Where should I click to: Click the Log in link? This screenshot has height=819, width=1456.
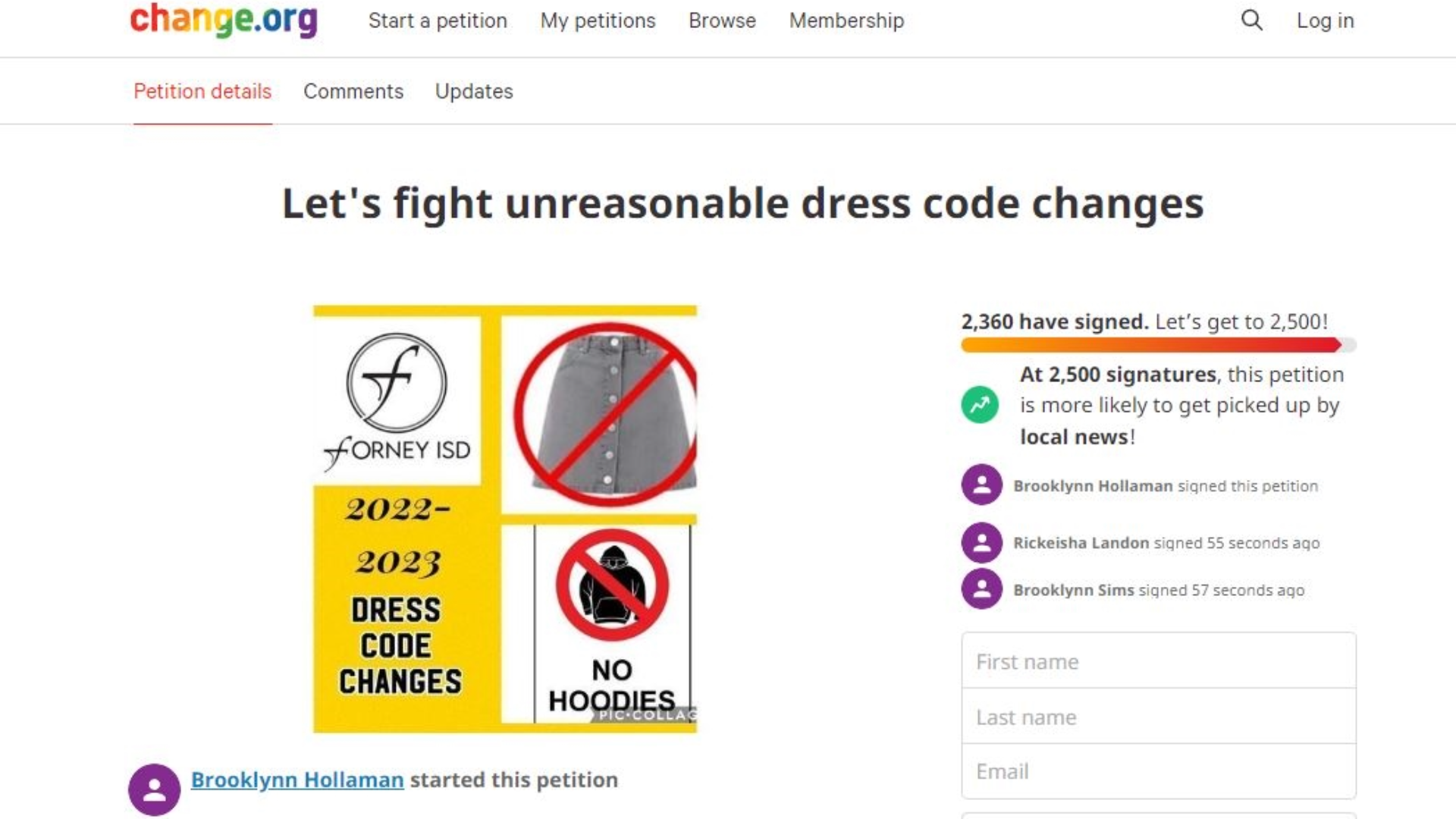click(1325, 20)
